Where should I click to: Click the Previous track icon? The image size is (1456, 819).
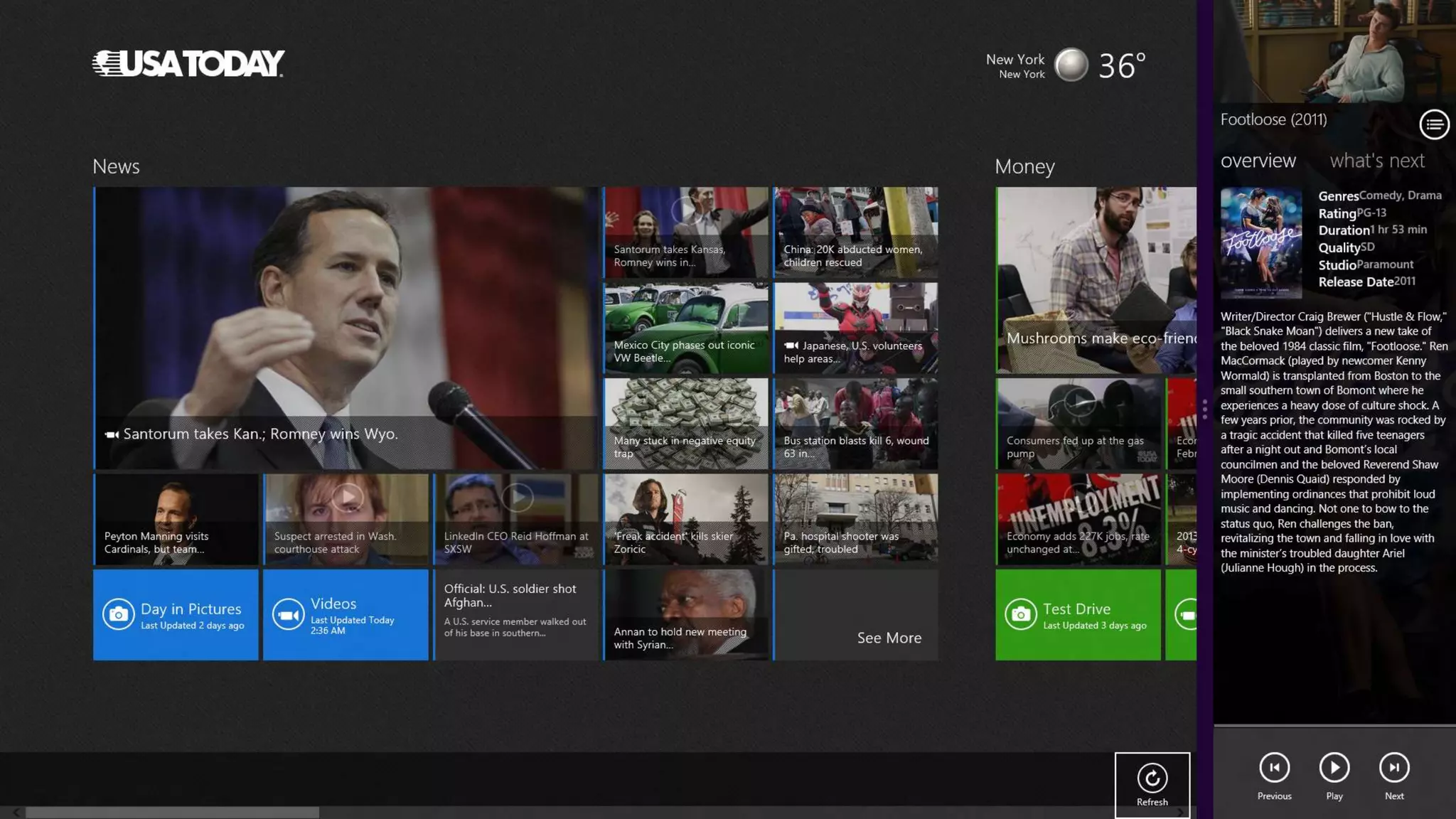(1274, 768)
